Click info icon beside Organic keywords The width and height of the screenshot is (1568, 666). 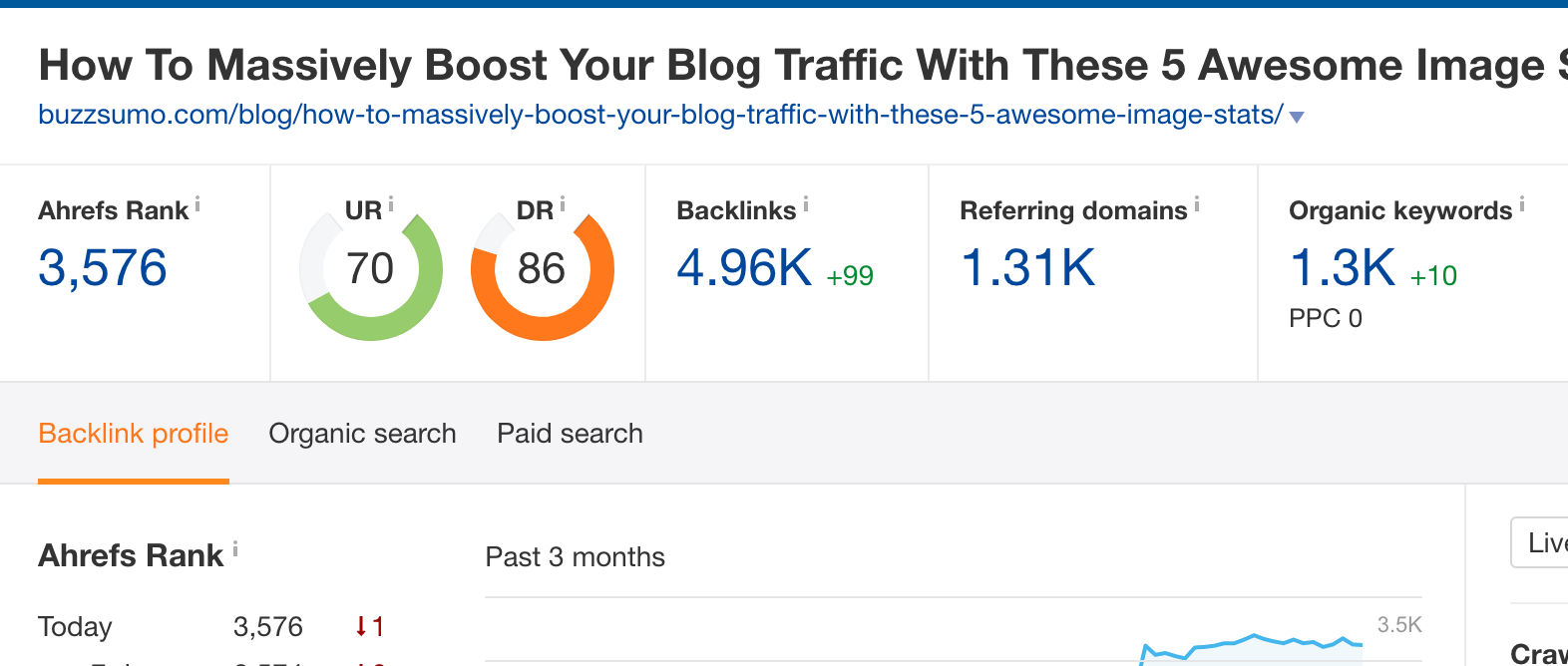1522,204
